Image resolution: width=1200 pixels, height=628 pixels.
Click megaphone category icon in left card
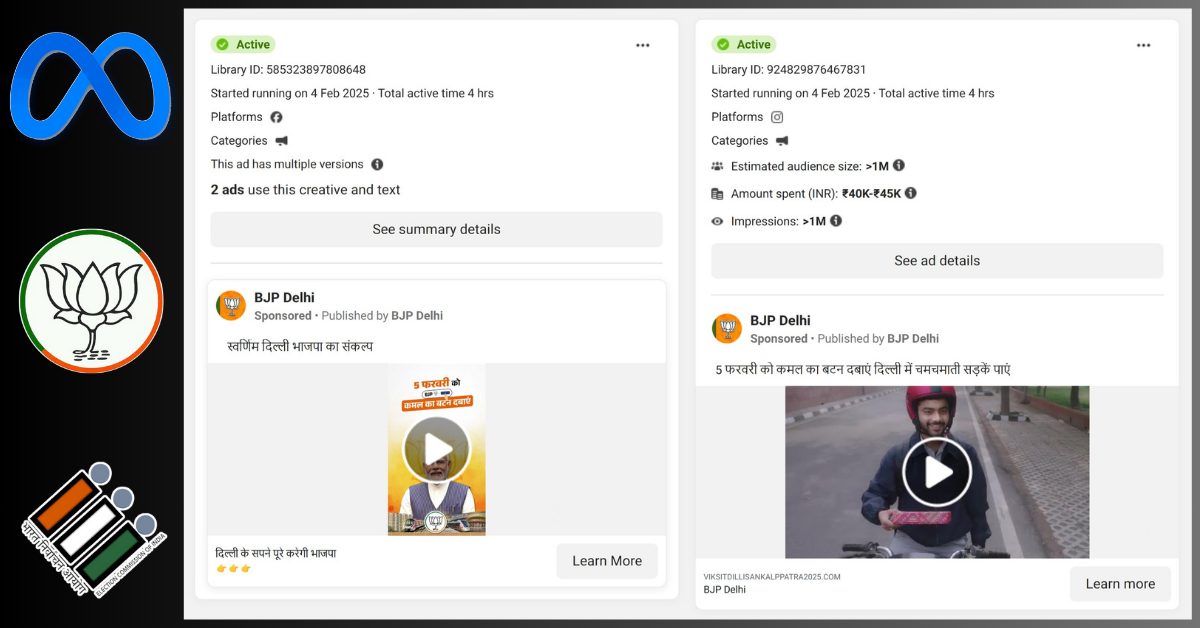(282, 141)
